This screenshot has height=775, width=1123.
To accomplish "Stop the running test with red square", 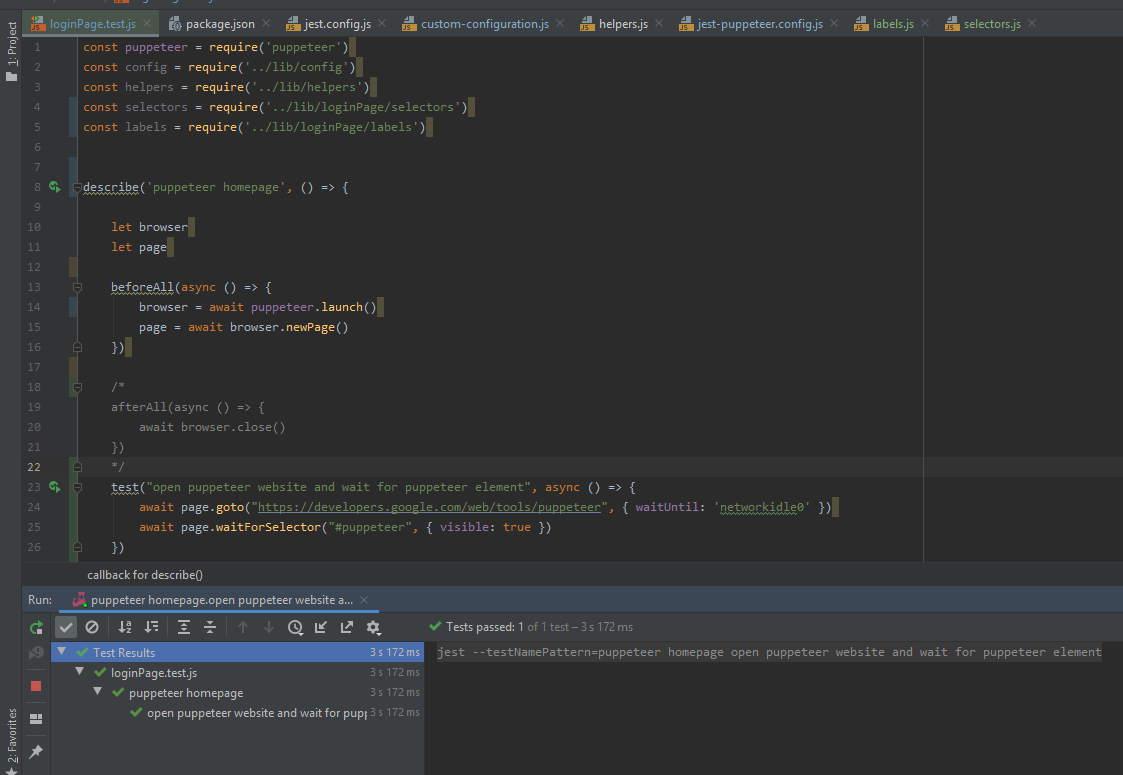I will tap(36, 685).
